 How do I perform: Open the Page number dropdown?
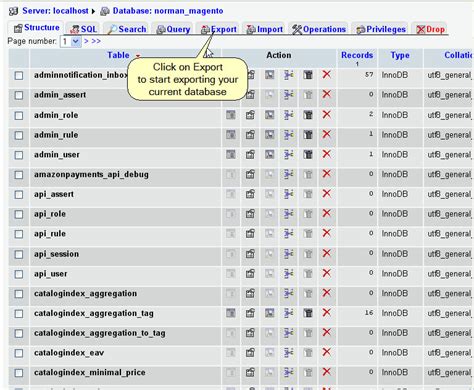click(x=70, y=41)
